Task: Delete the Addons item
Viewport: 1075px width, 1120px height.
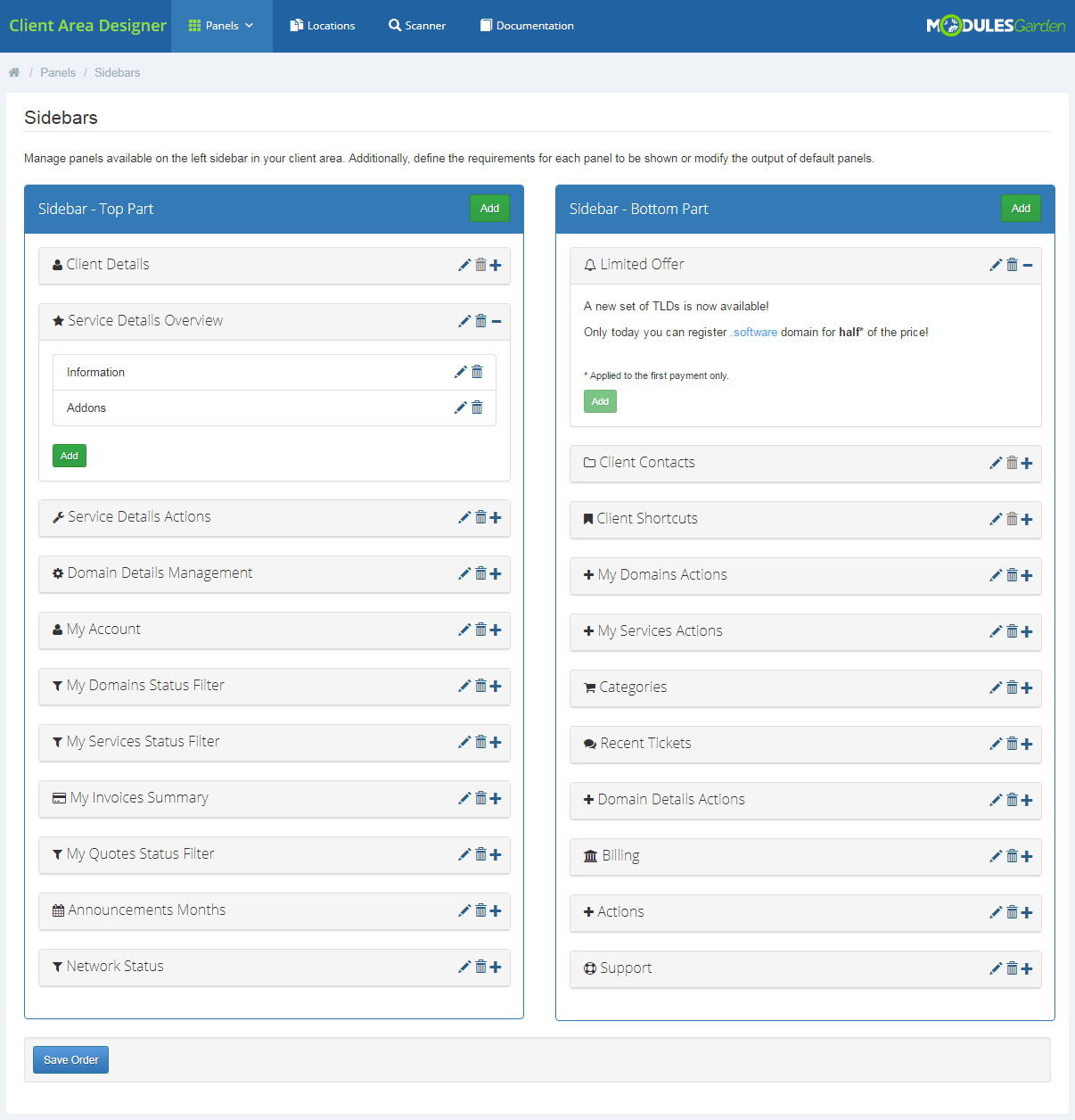Action: point(477,408)
